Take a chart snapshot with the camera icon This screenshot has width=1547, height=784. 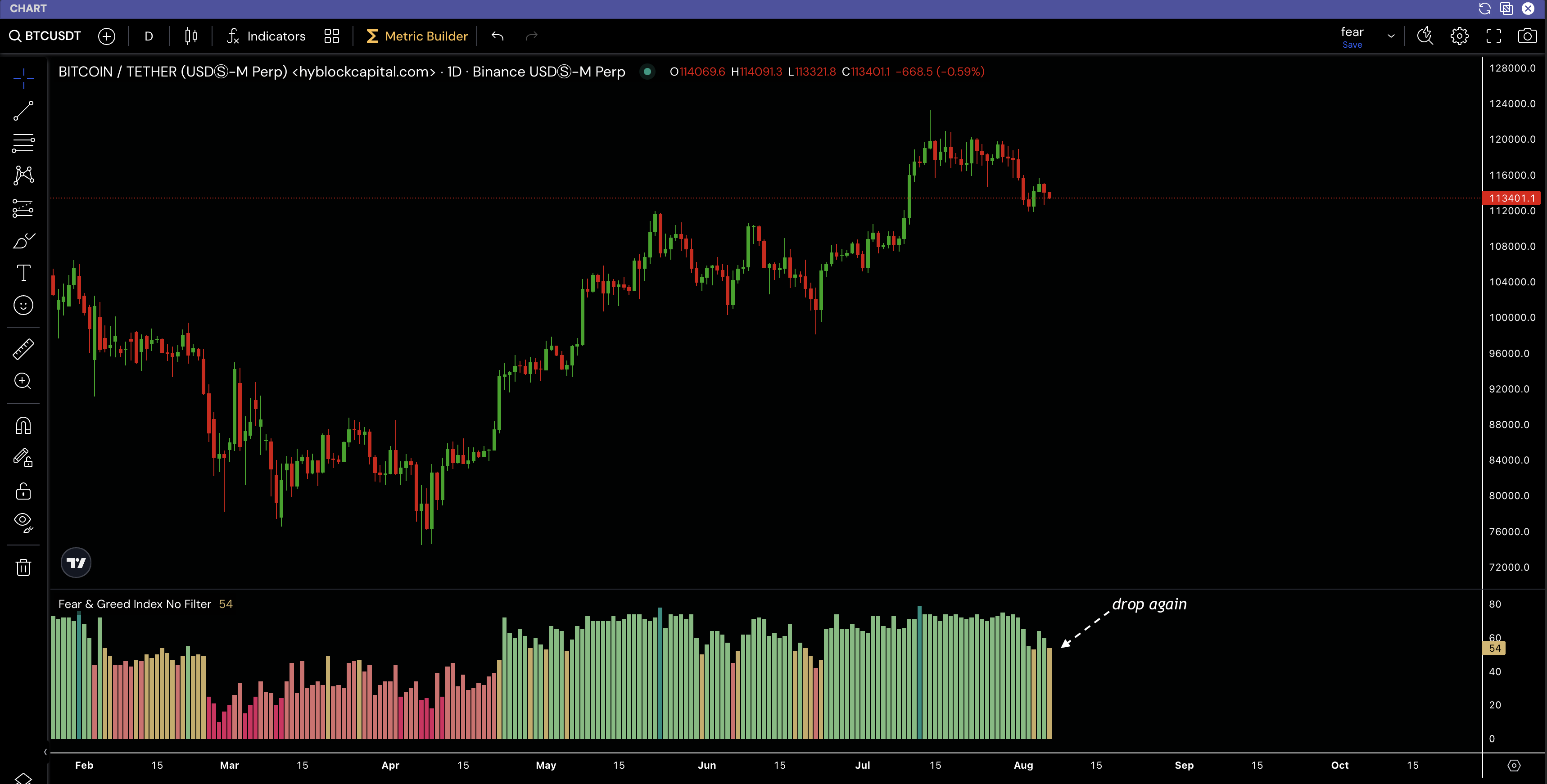coord(1529,36)
